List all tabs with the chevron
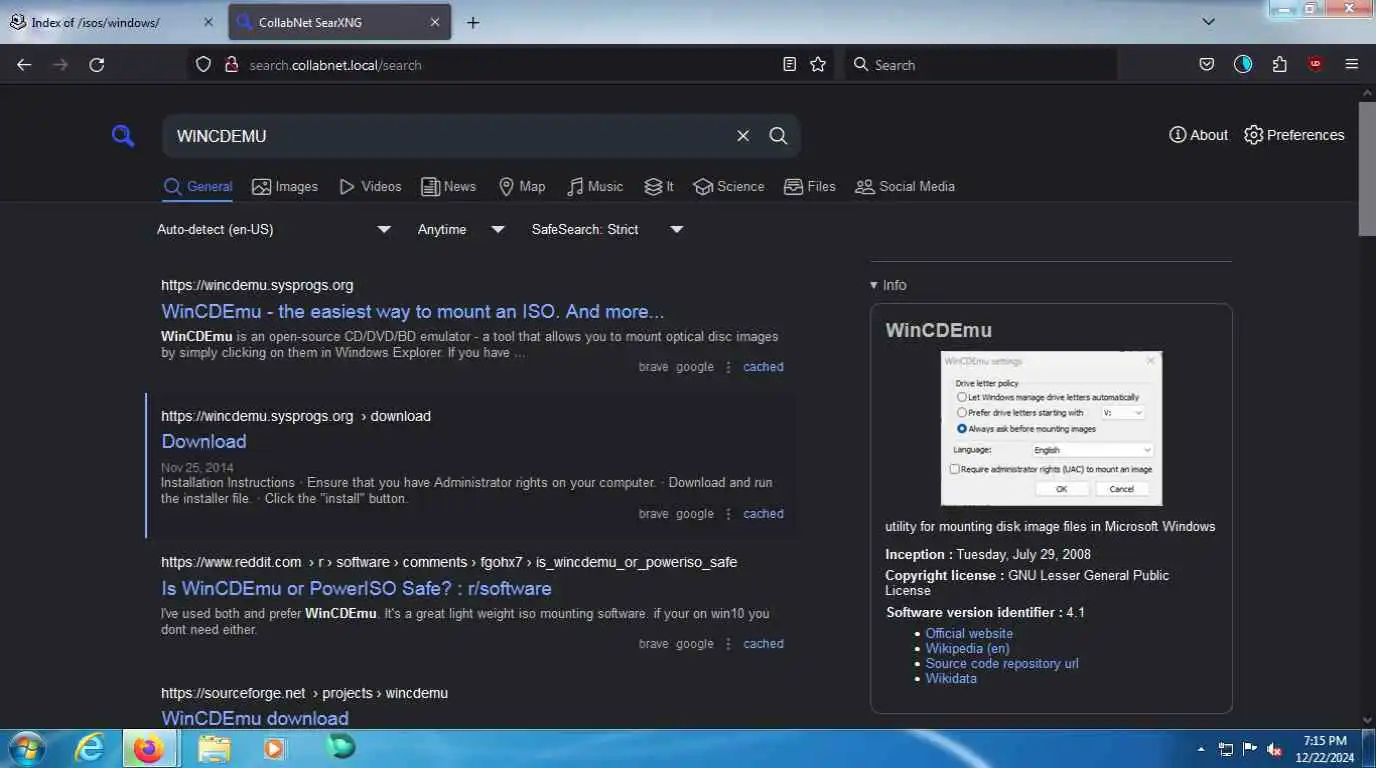The height and width of the screenshot is (768, 1376). (1208, 21)
